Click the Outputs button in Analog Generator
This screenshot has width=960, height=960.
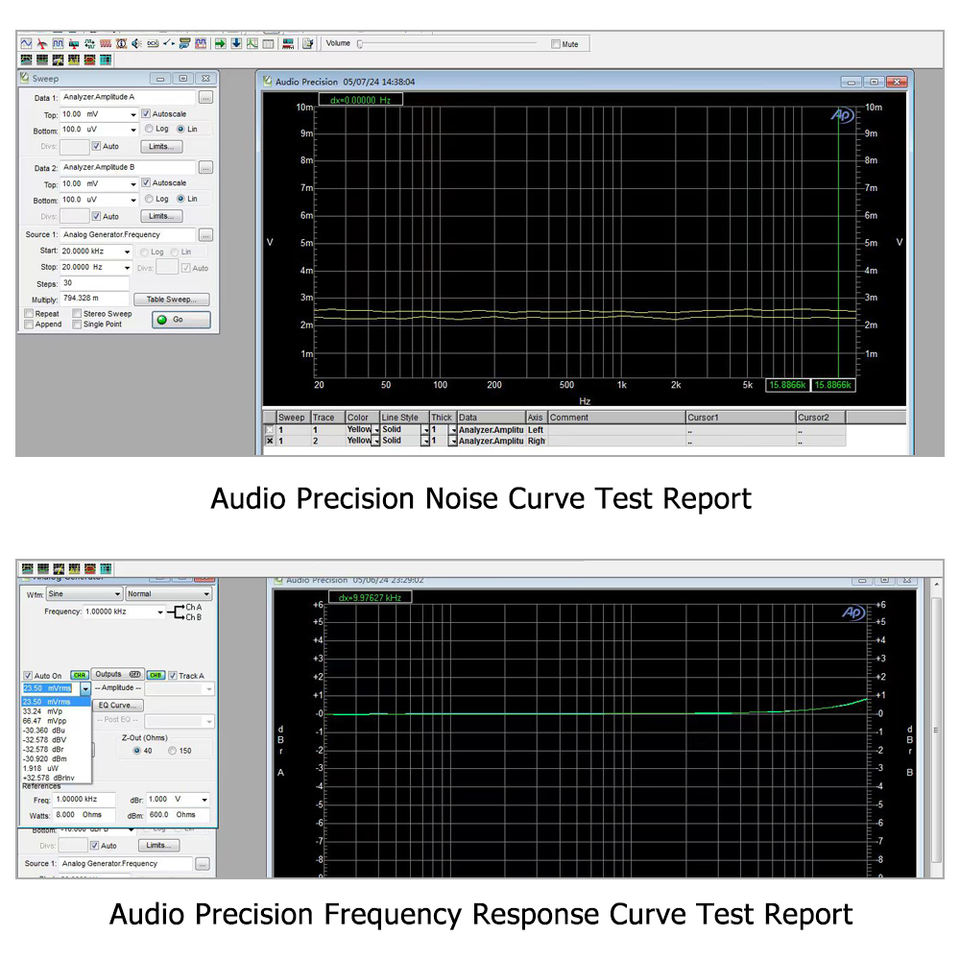point(118,674)
